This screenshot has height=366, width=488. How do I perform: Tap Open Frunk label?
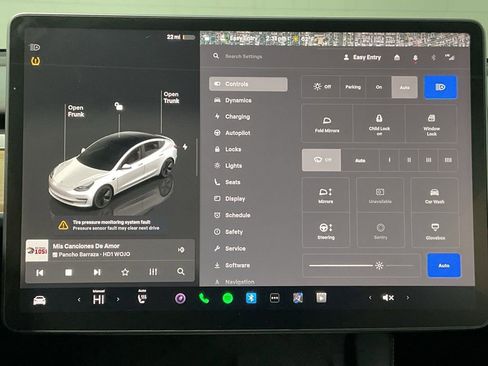click(76, 111)
